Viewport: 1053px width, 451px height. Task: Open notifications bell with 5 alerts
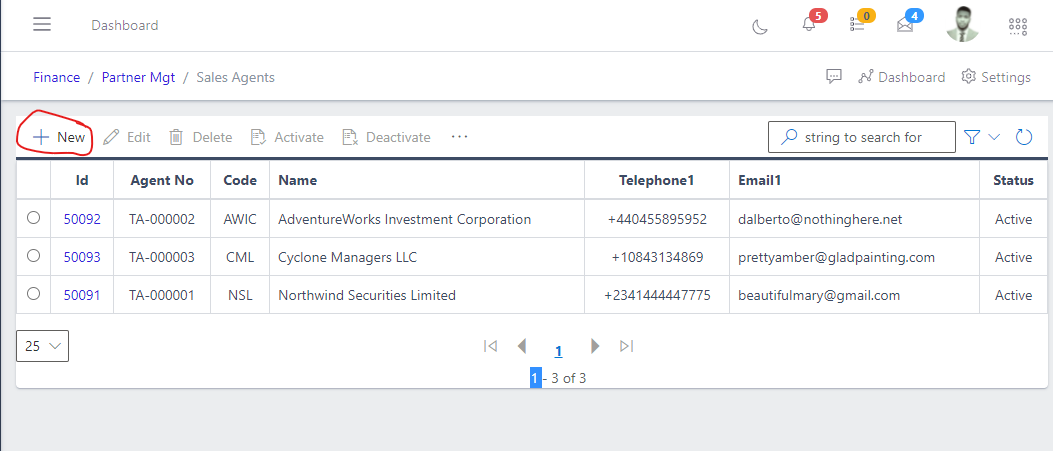(x=809, y=25)
